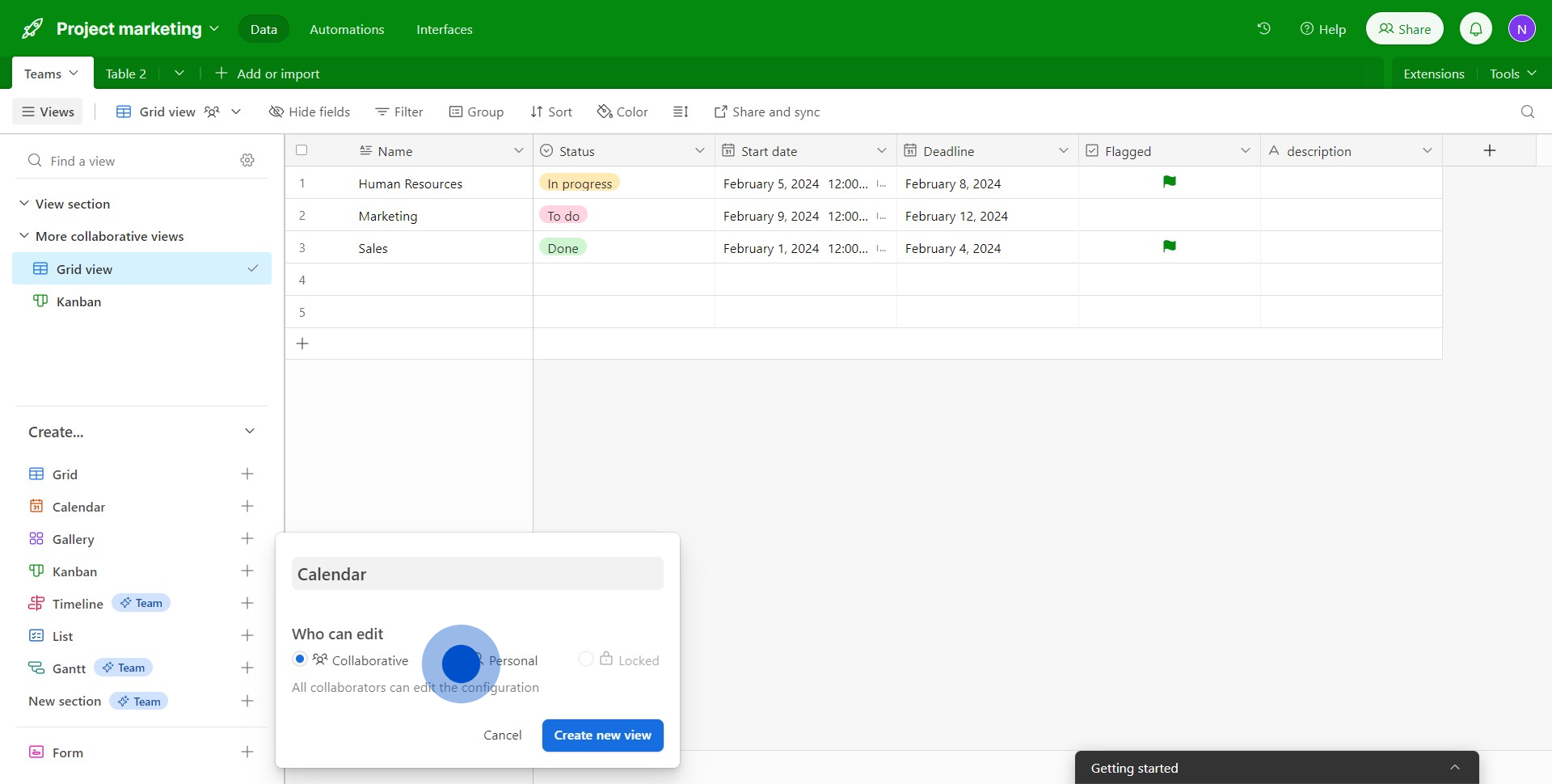Open the Color toolbar option

point(622,112)
